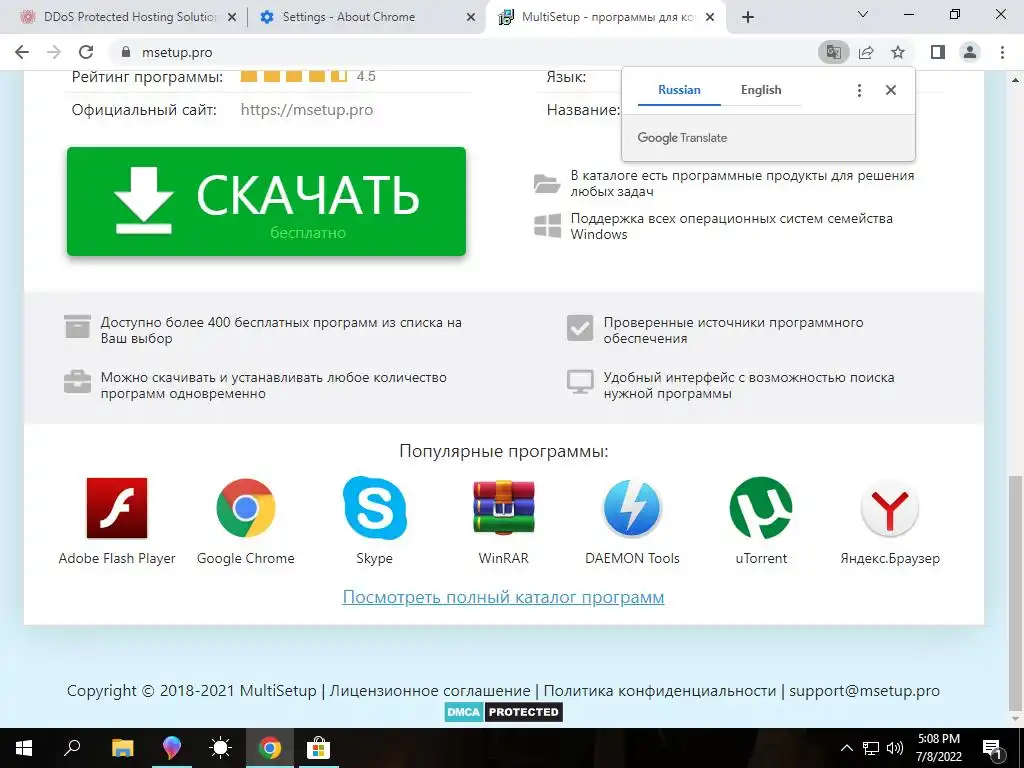Viewport: 1024px width, 768px height.
Task: Open the DAEMON Tools program icon
Action: pyautogui.click(x=632, y=508)
